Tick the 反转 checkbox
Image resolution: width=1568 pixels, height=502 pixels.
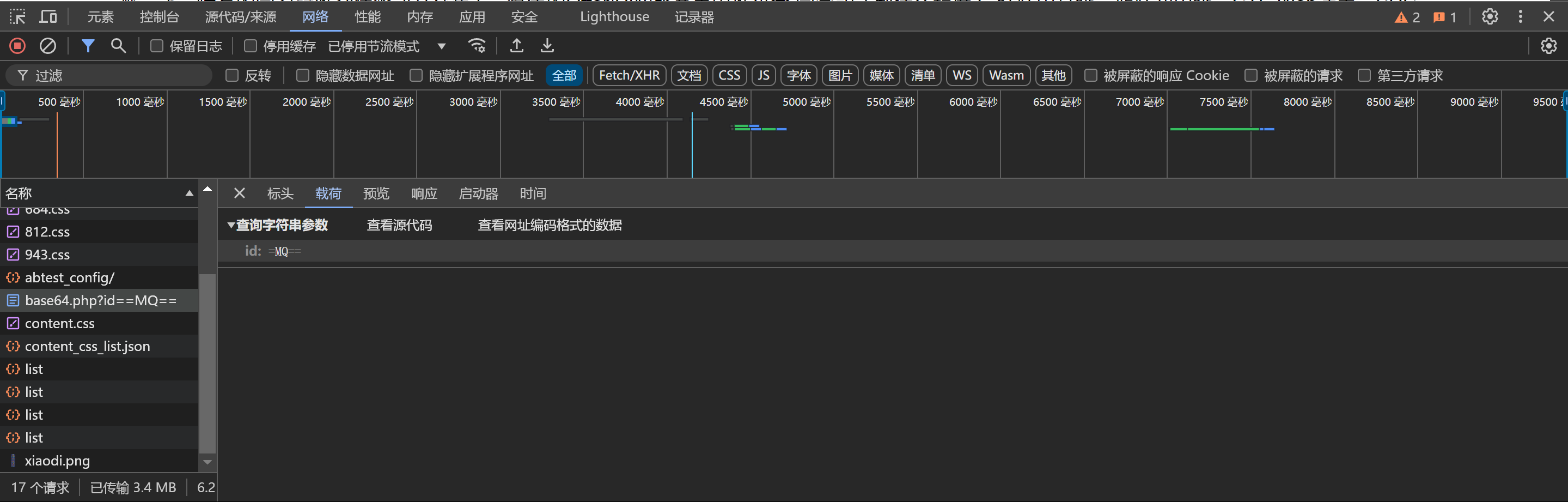[232, 76]
